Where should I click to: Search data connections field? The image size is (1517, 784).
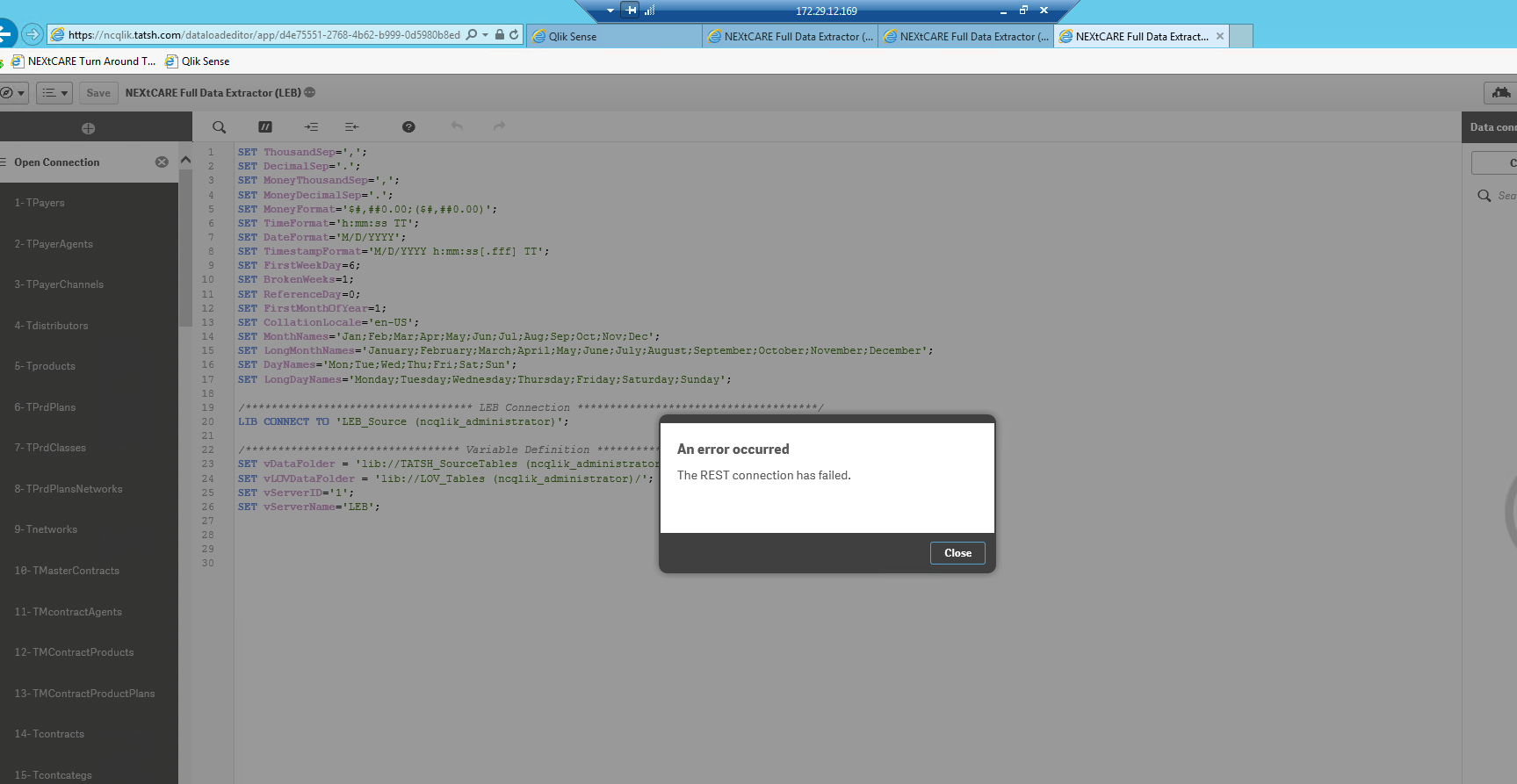1497,196
